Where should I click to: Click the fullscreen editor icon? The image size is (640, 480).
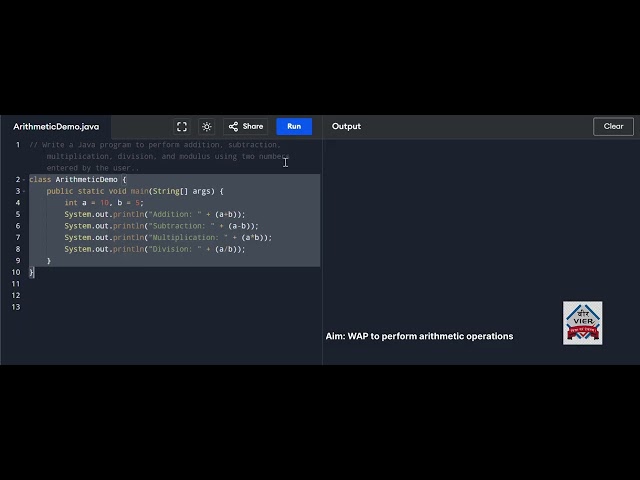click(182, 127)
